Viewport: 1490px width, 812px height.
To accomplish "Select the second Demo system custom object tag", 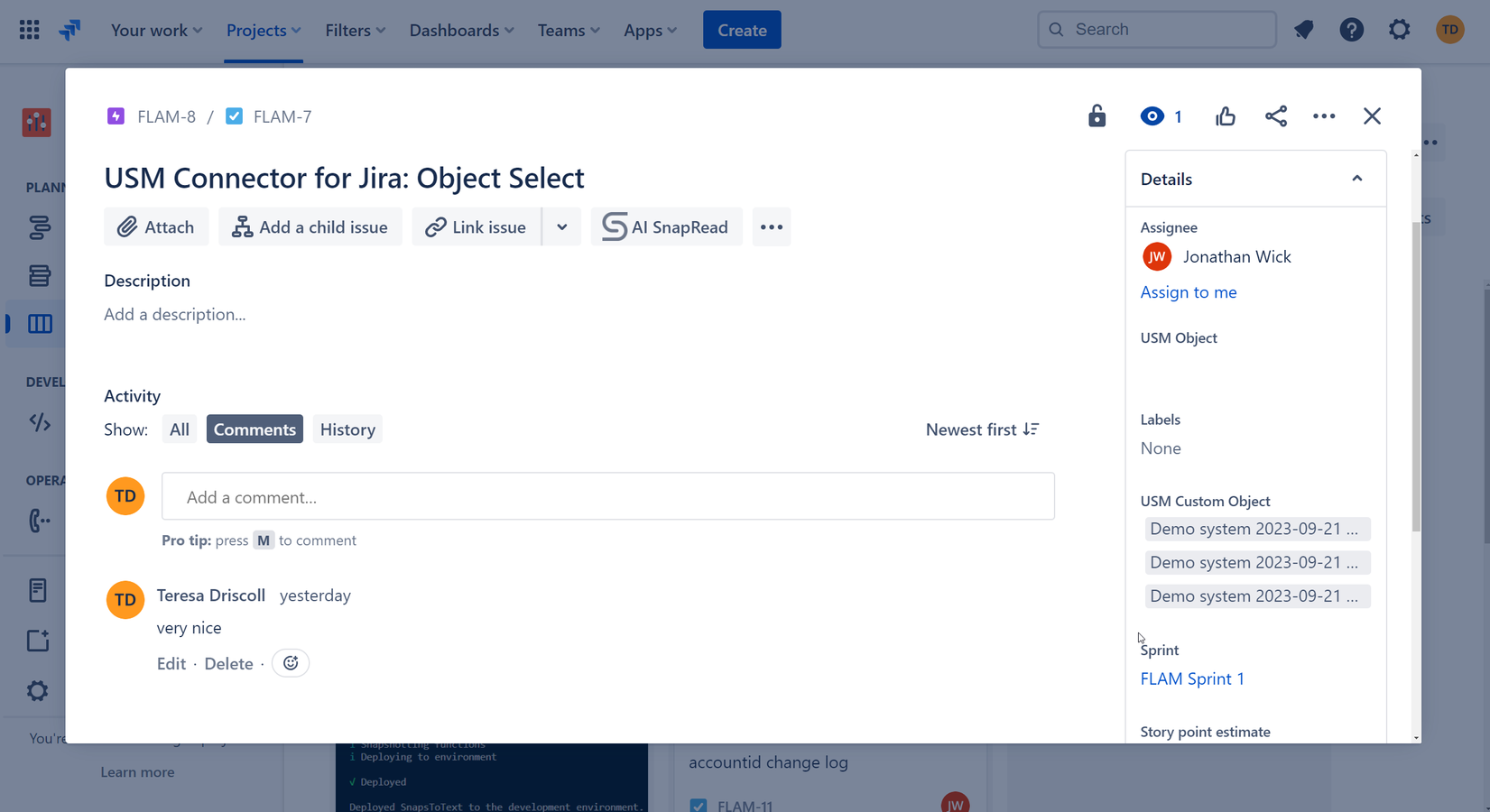I will pyautogui.click(x=1258, y=562).
